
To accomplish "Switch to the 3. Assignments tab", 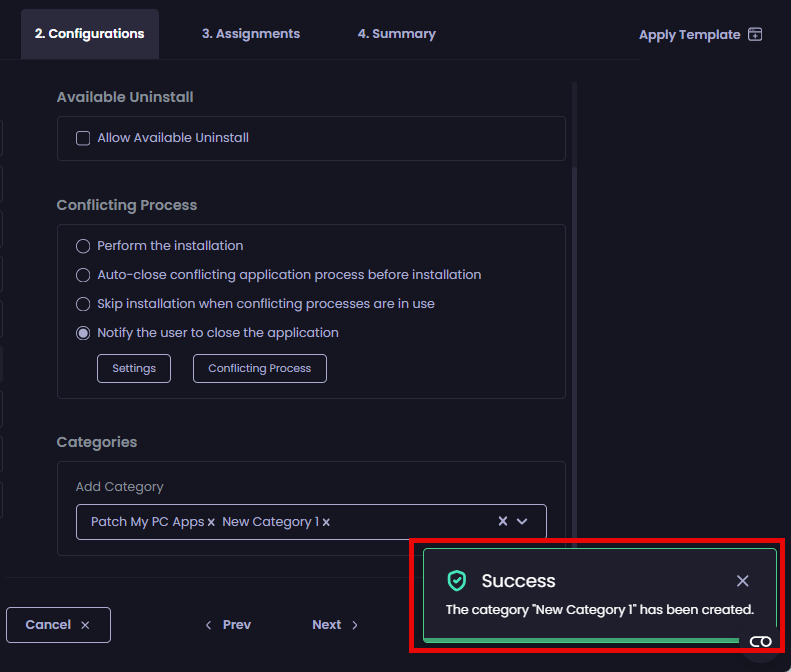I will tap(250, 34).
